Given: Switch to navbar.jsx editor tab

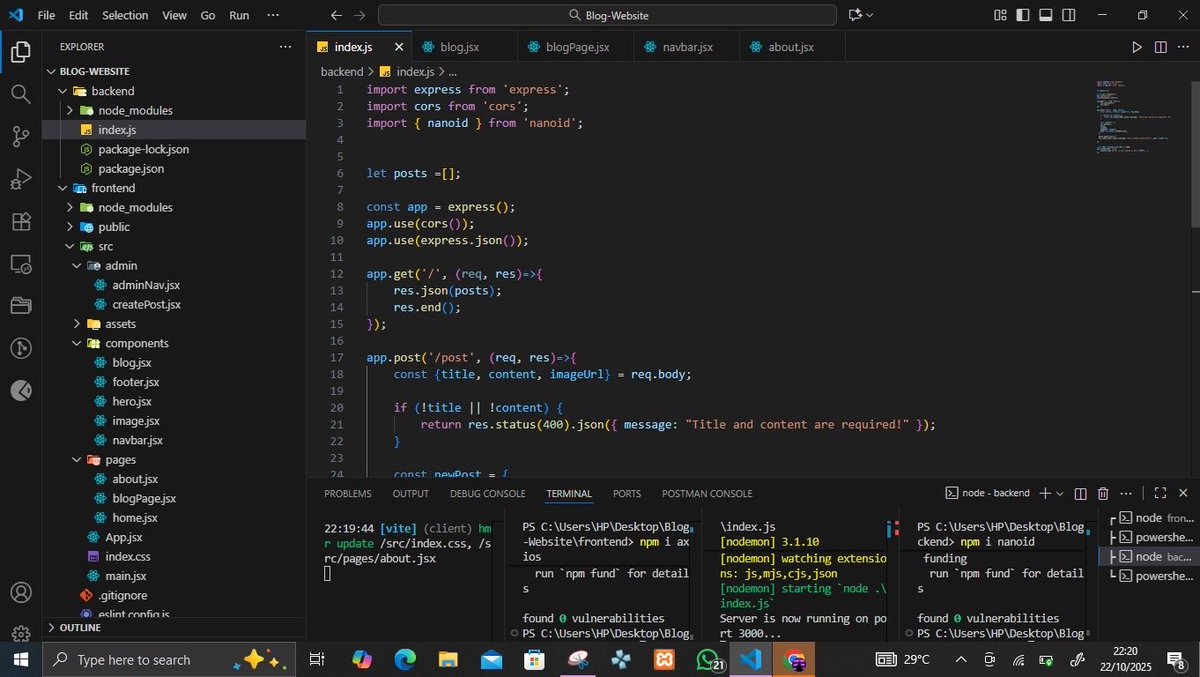Looking at the screenshot, I should pos(687,47).
